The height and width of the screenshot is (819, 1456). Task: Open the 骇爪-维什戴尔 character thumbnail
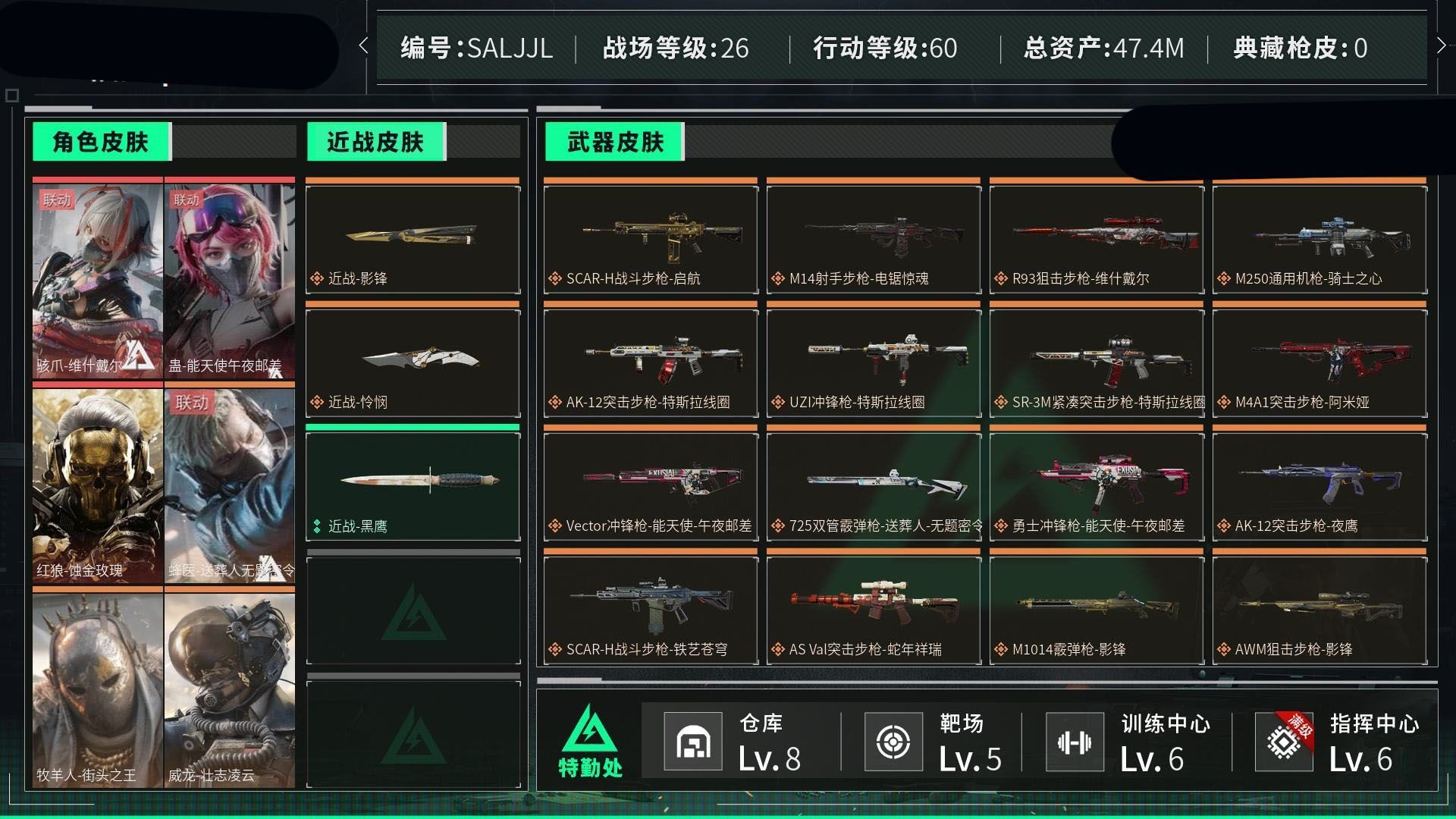(98, 281)
